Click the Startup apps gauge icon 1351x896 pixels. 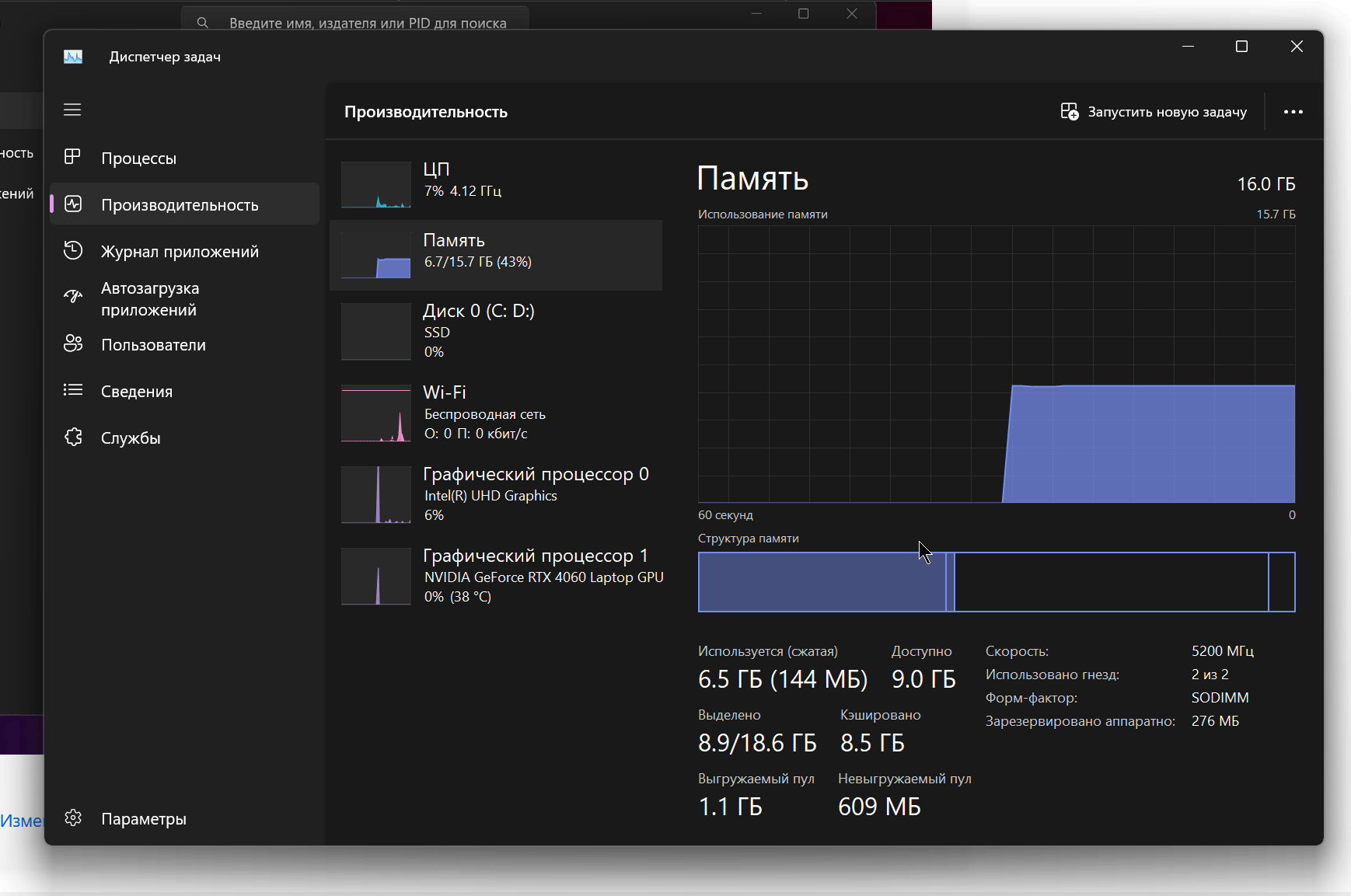pyautogui.click(x=73, y=296)
